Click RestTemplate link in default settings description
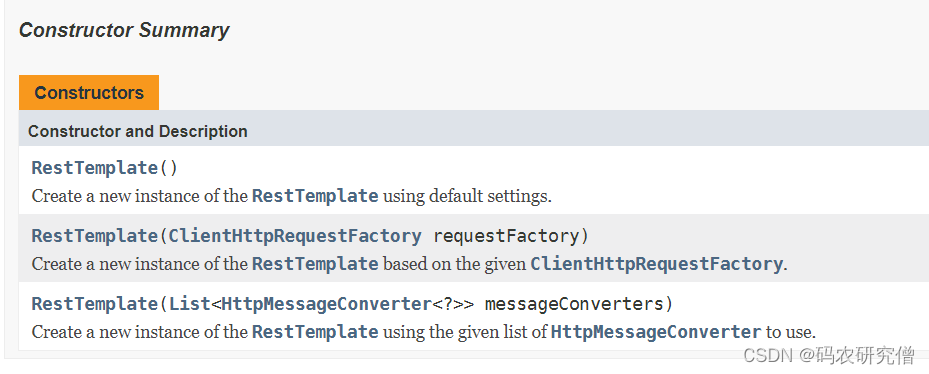Image resolution: width=929 pixels, height=374 pixels. click(x=315, y=196)
